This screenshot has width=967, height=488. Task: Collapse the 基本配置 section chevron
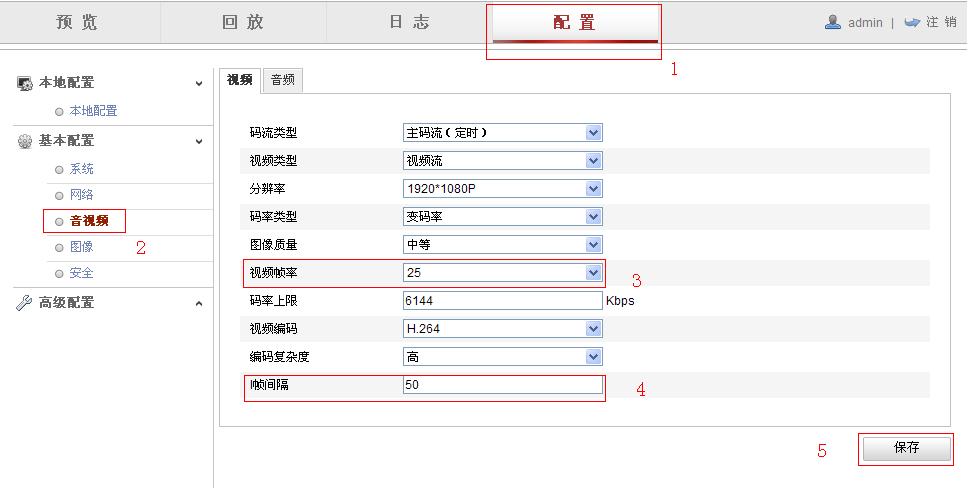pyautogui.click(x=199, y=141)
